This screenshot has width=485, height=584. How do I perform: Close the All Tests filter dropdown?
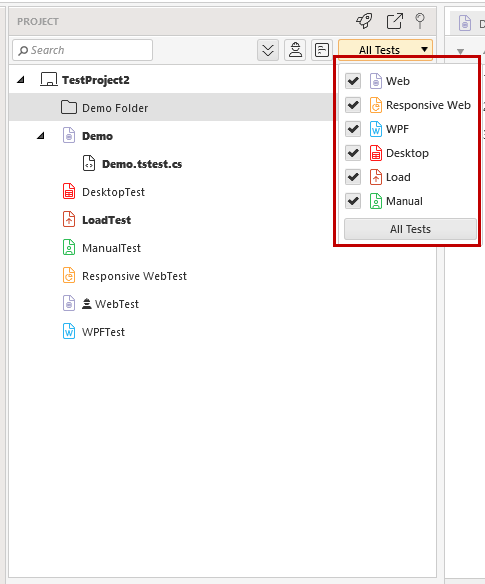pos(385,50)
